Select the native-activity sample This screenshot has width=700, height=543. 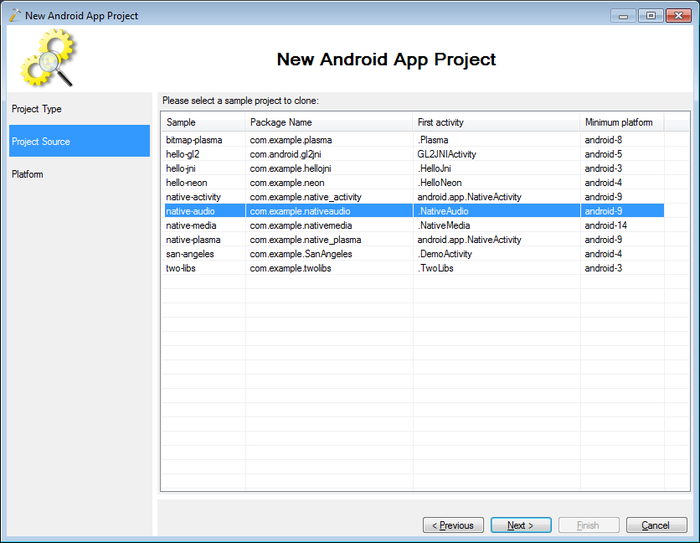pos(193,197)
